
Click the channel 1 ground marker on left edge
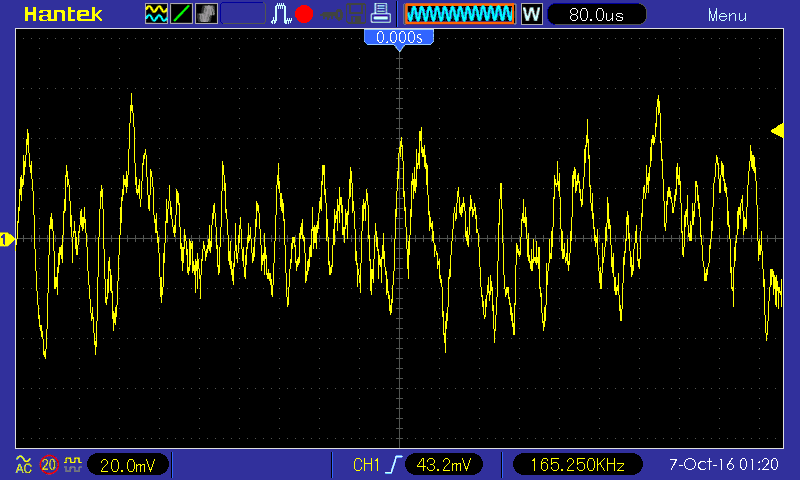point(7,239)
